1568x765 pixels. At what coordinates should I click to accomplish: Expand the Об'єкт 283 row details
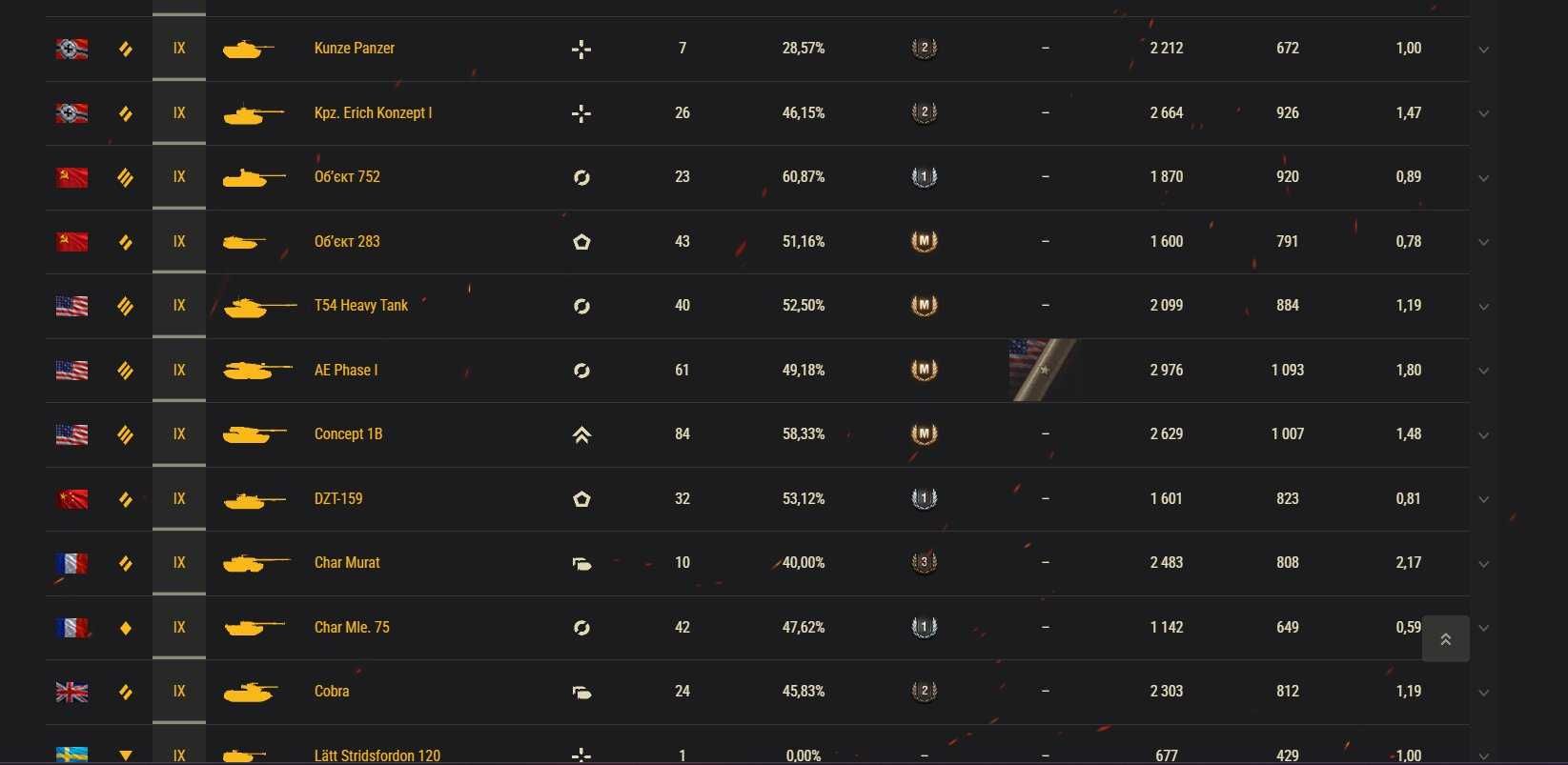point(1483,243)
